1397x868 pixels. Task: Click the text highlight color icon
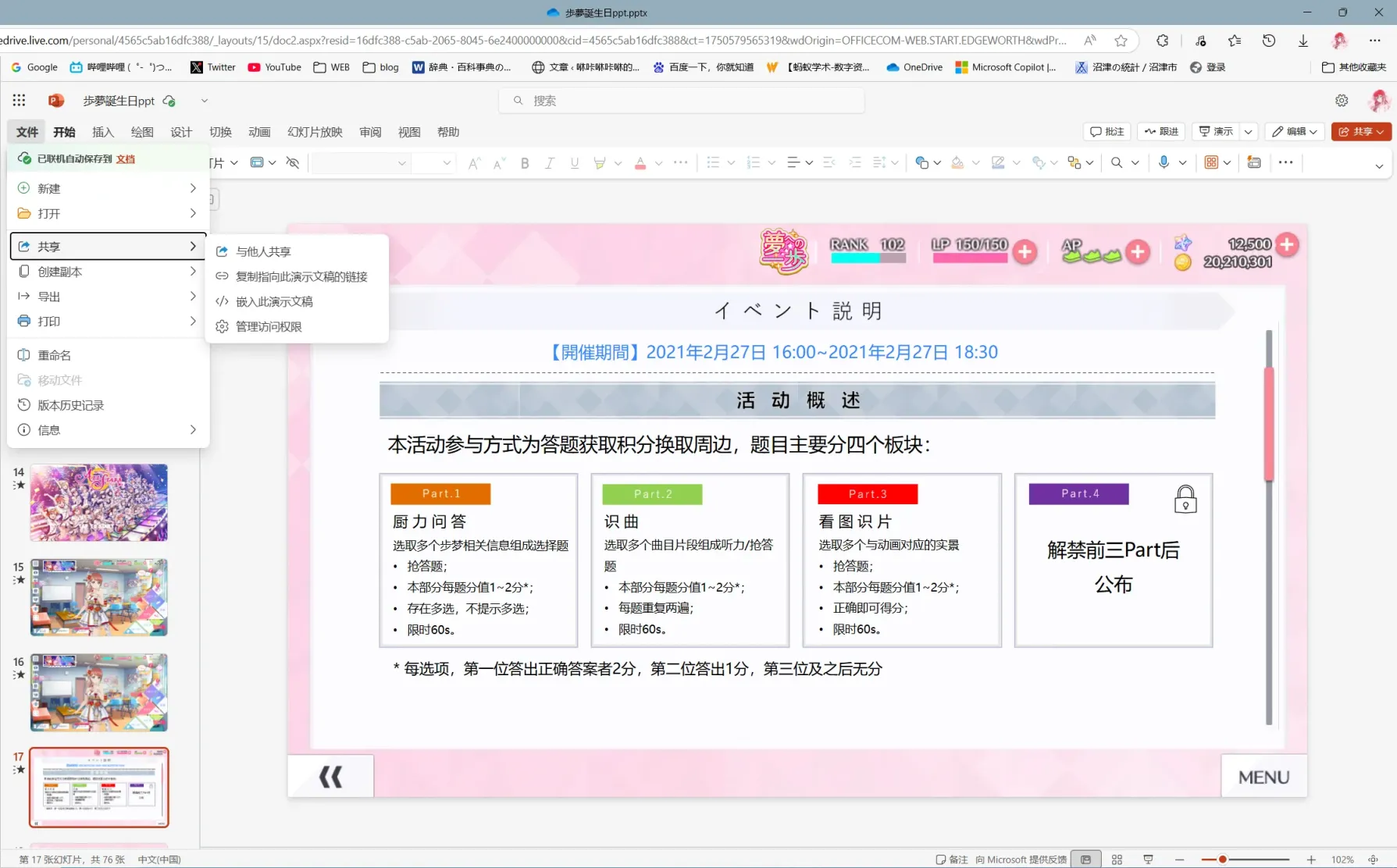[x=600, y=162]
